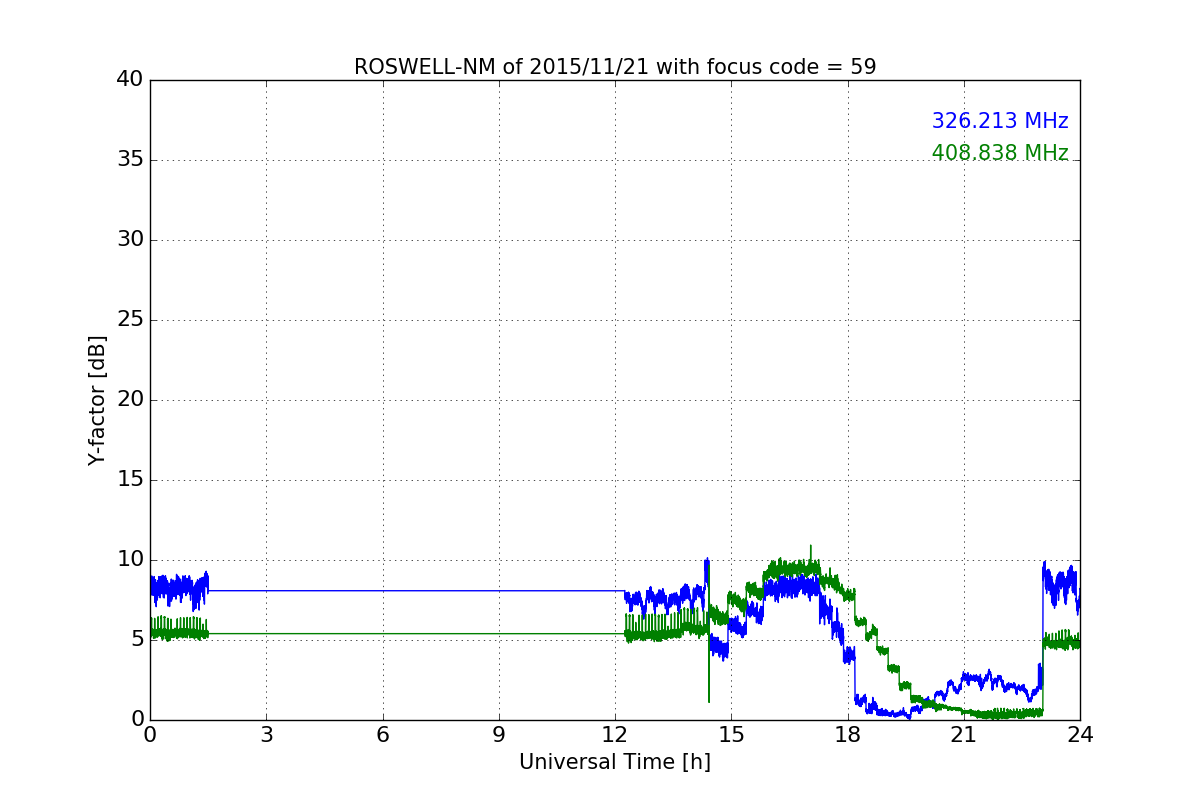This screenshot has width=1200, height=800.
Task: Click y-axis tick label 10
Action: (130, 560)
